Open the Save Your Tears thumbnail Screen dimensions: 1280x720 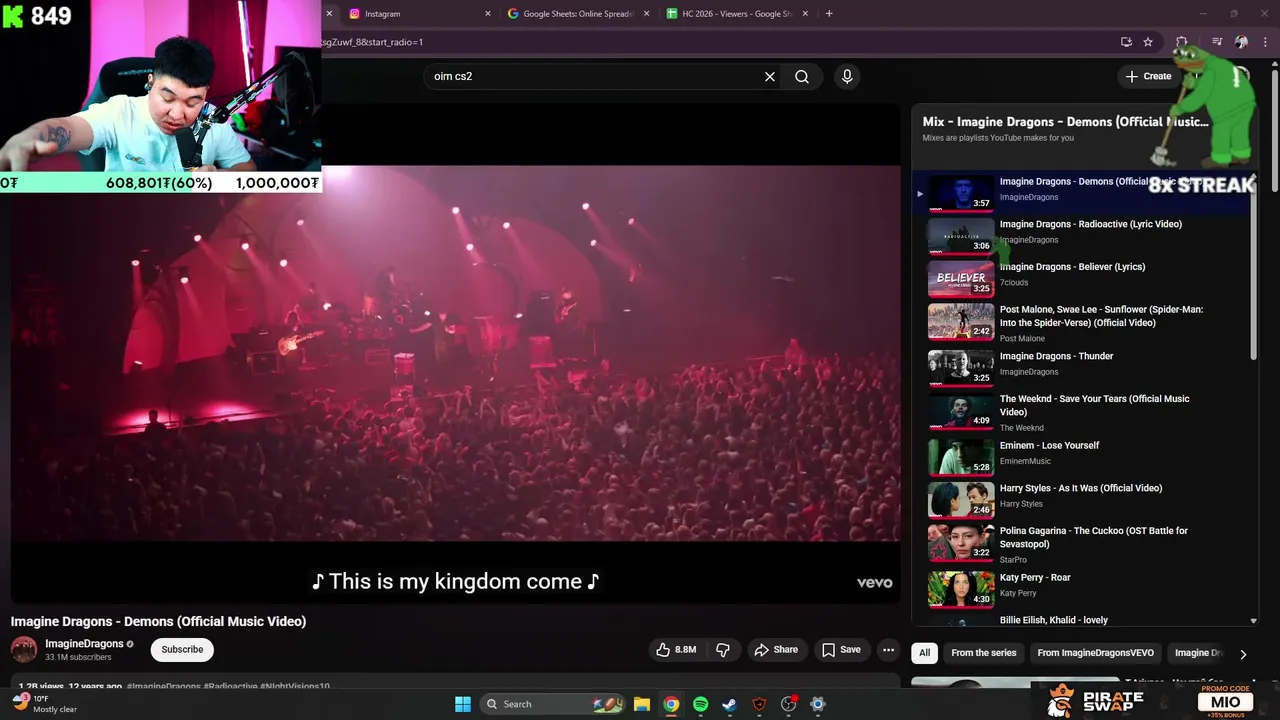click(x=961, y=410)
